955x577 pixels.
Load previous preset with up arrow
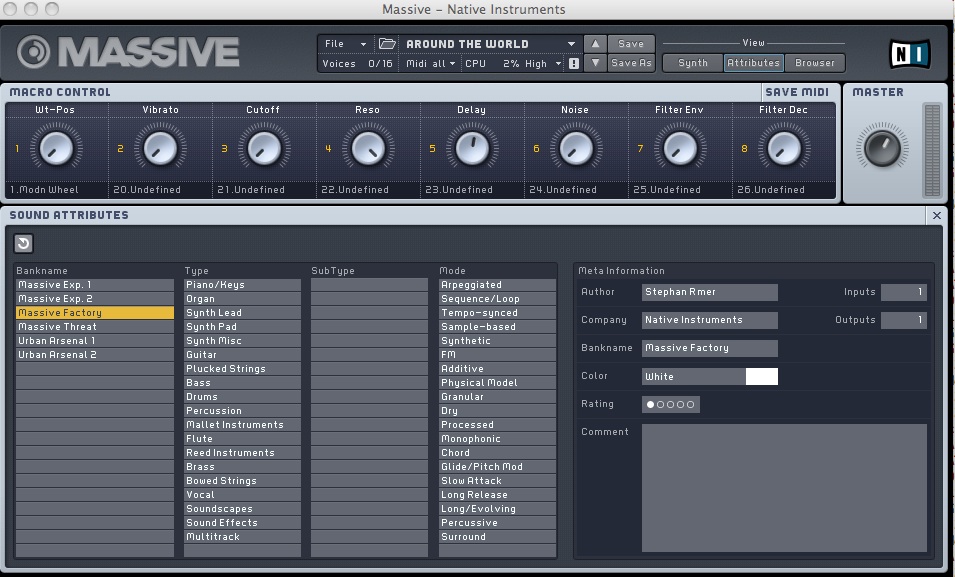coord(595,44)
